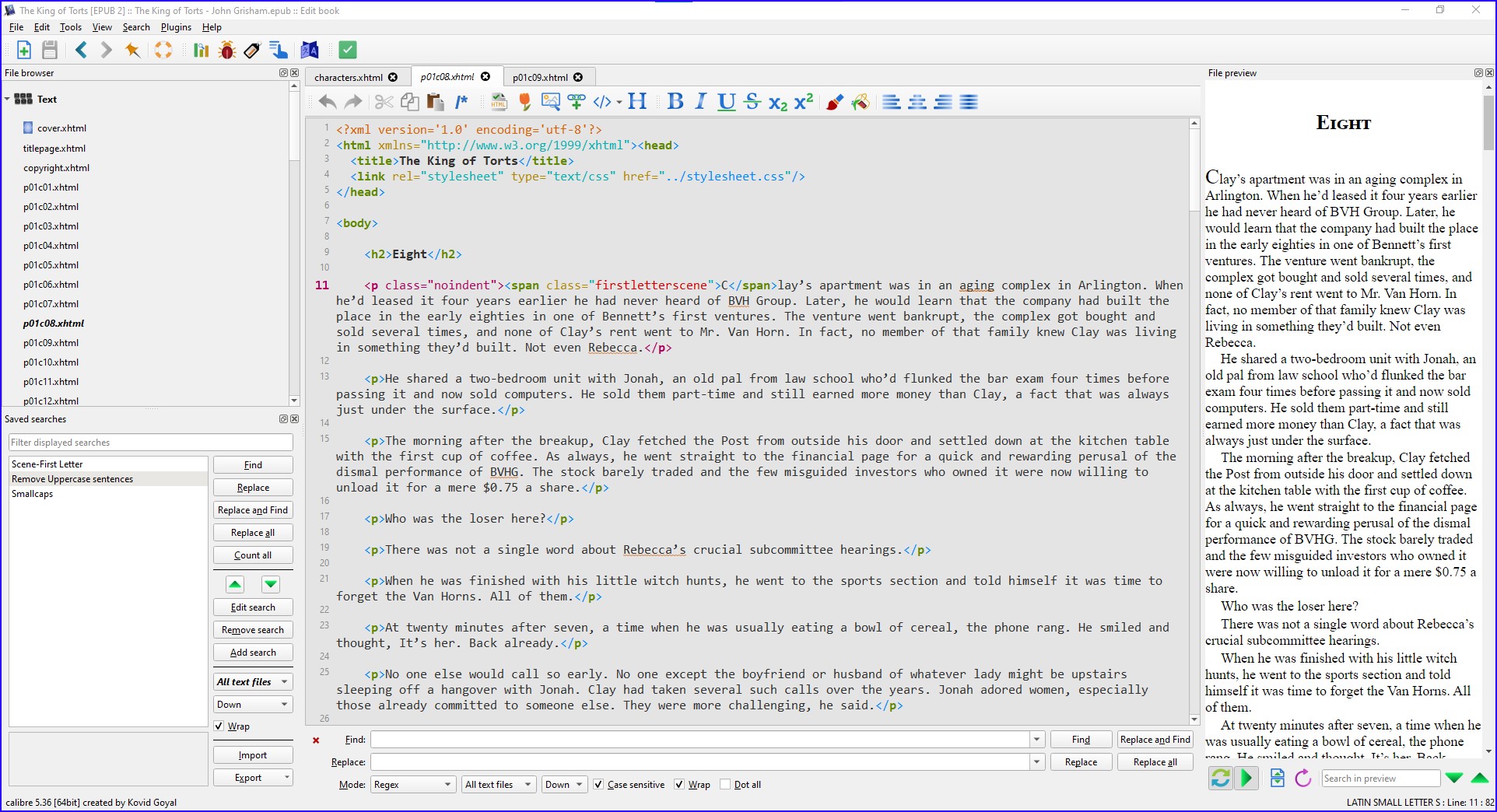Paste with the clipboard icon
The width and height of the screenshot is (1497, 812).
[x=435, y=102]
